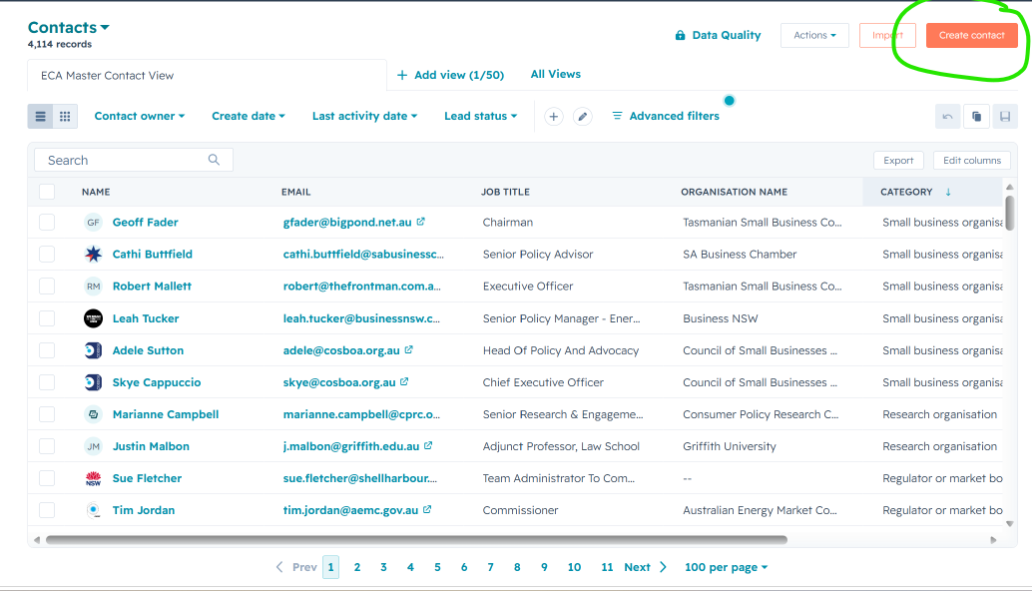Select Skye Cappuccio's row checkbox
The width and height of the screenshot is (1032, 591).
[47, 382]
